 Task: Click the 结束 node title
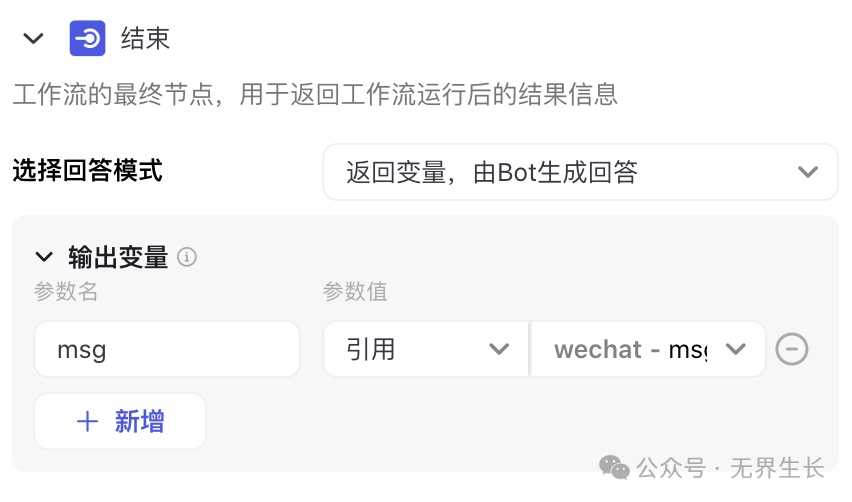[145, 39]
